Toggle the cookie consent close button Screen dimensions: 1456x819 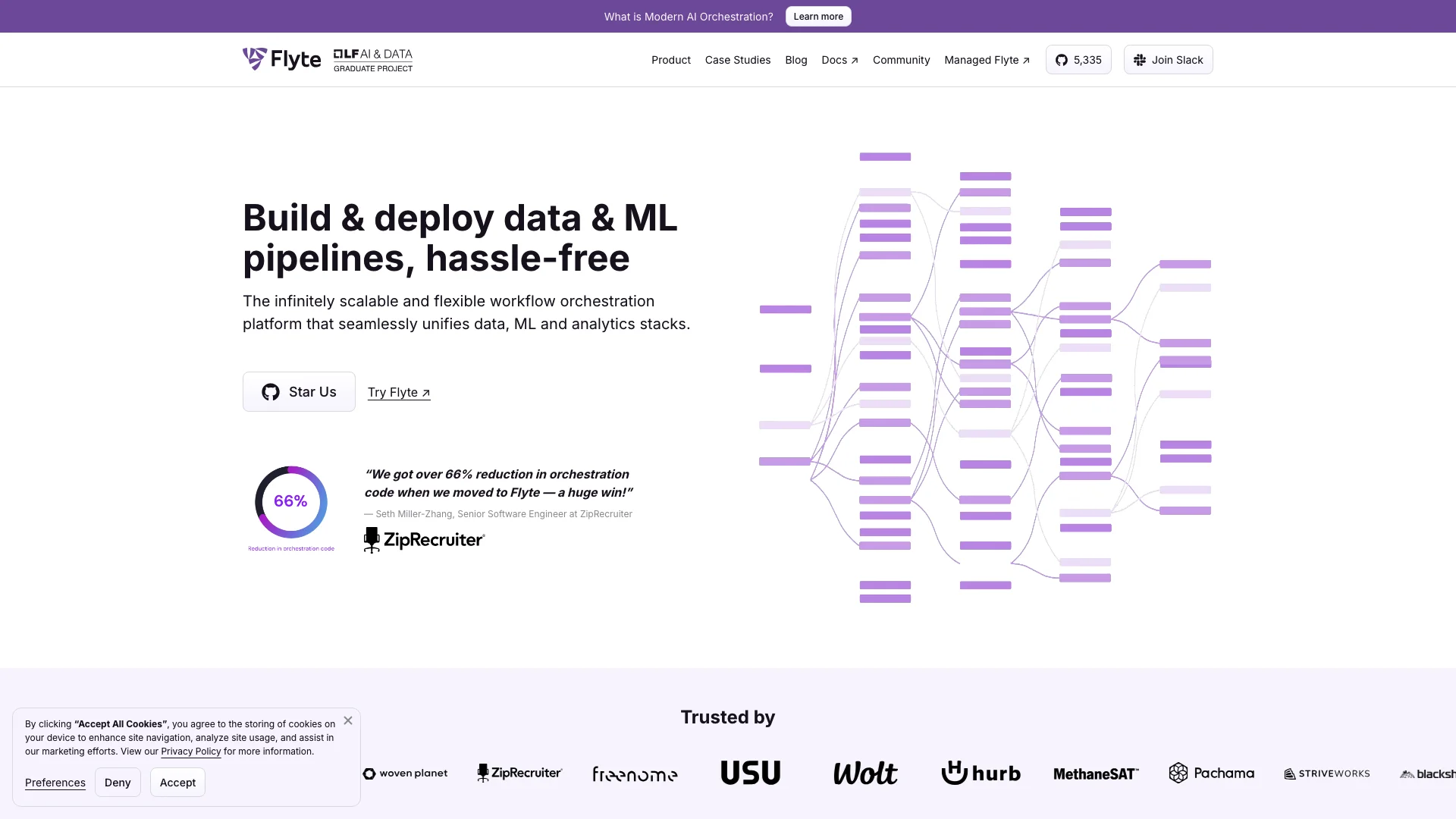pyautogui.click(x=348, y=721)
